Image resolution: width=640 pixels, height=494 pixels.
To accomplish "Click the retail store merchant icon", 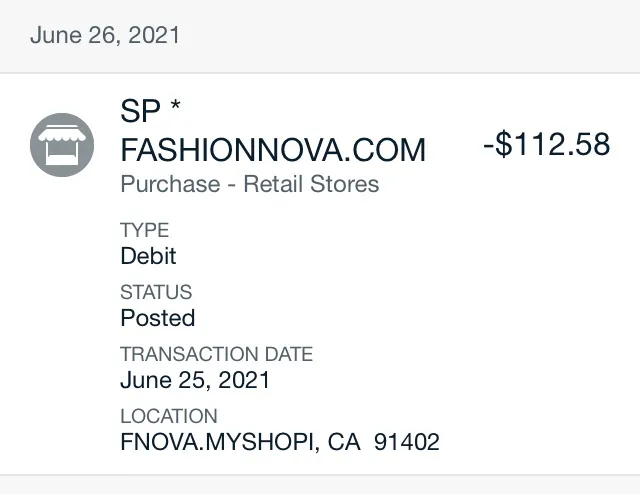I will point(62,145).
